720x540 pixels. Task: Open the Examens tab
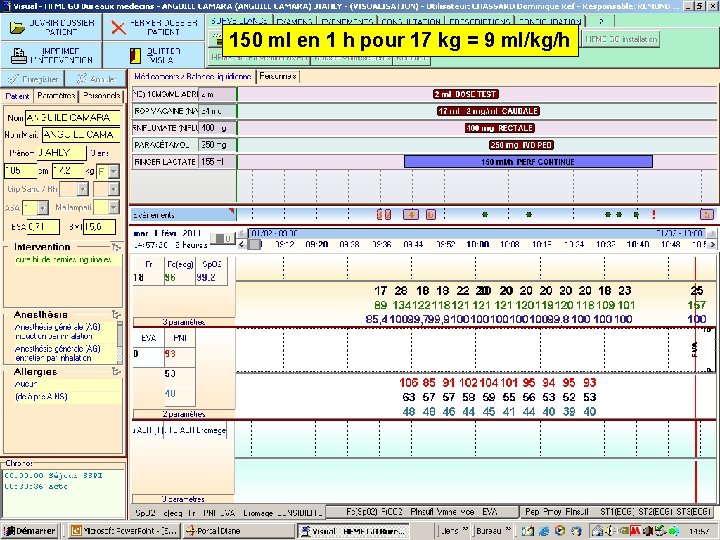click(x=295, y=21)
